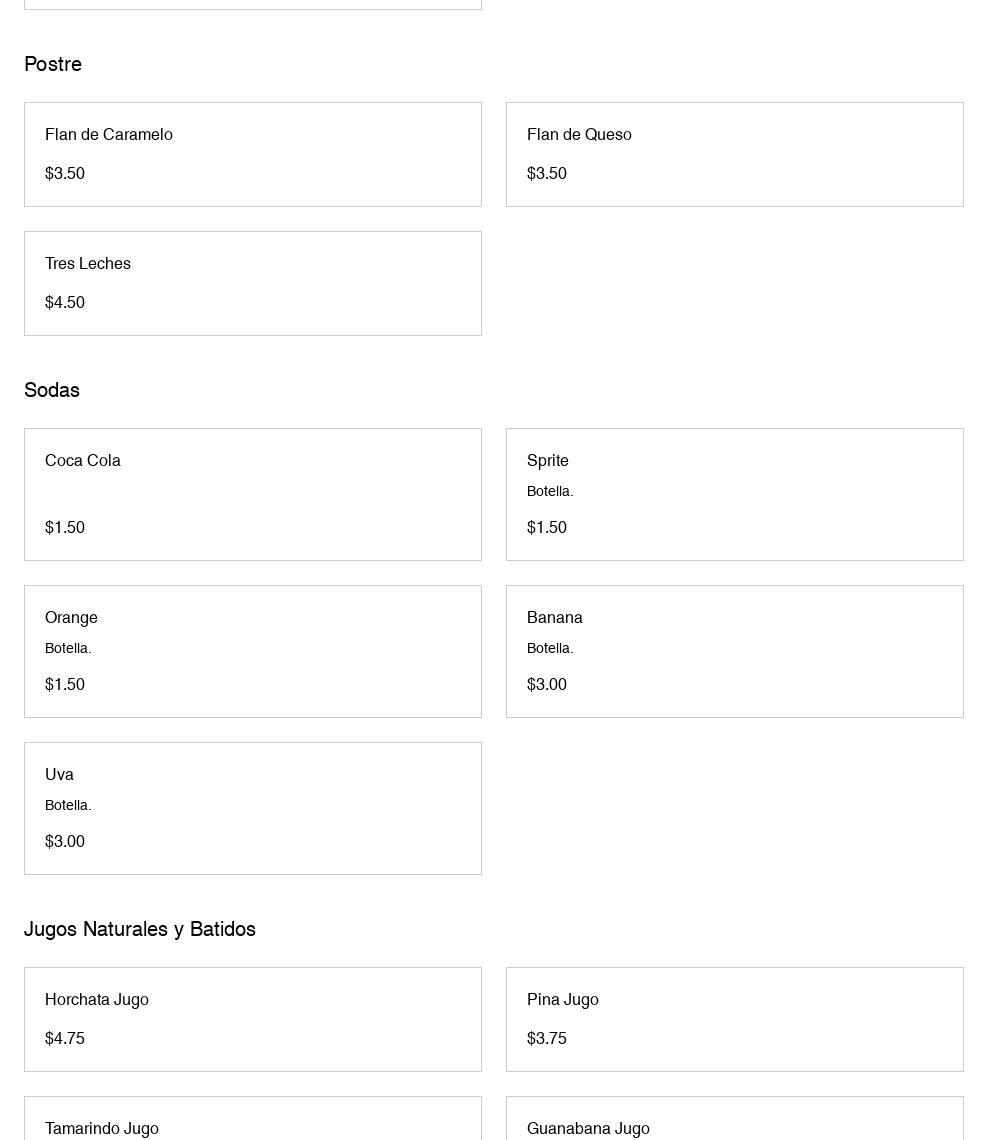Open the Horchata Jugo item

point(252,1019)
